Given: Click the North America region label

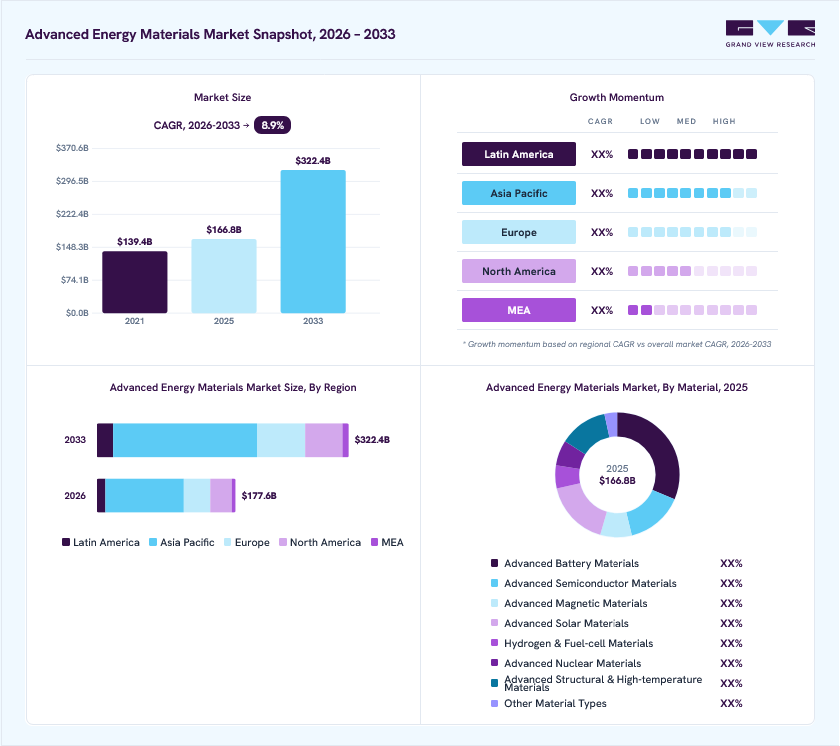Looking at the screenshot, I should (519, 272).
